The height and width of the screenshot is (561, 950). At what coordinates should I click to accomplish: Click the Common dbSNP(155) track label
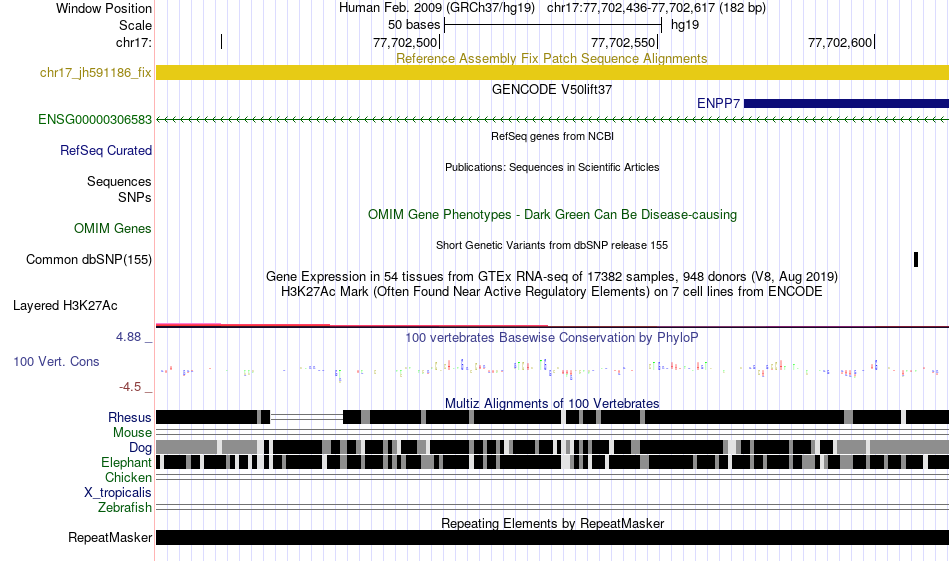[x=88, y=259]
